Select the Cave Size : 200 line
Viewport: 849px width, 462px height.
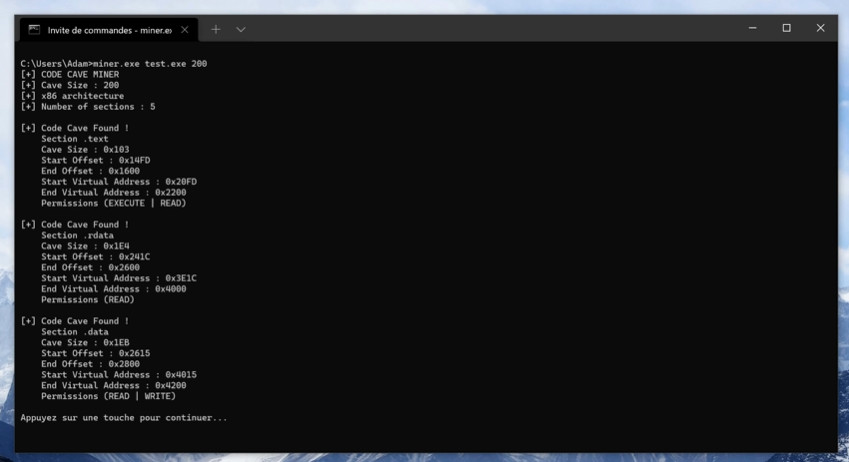(70, 85)
